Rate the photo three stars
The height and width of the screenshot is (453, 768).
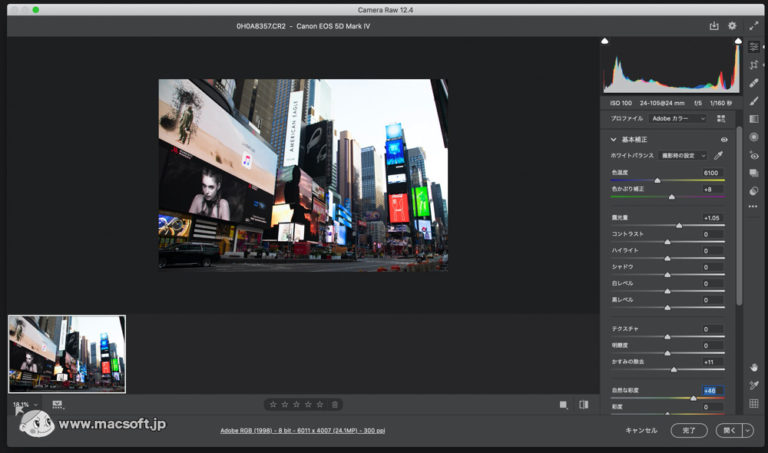(x=296, y=405)
